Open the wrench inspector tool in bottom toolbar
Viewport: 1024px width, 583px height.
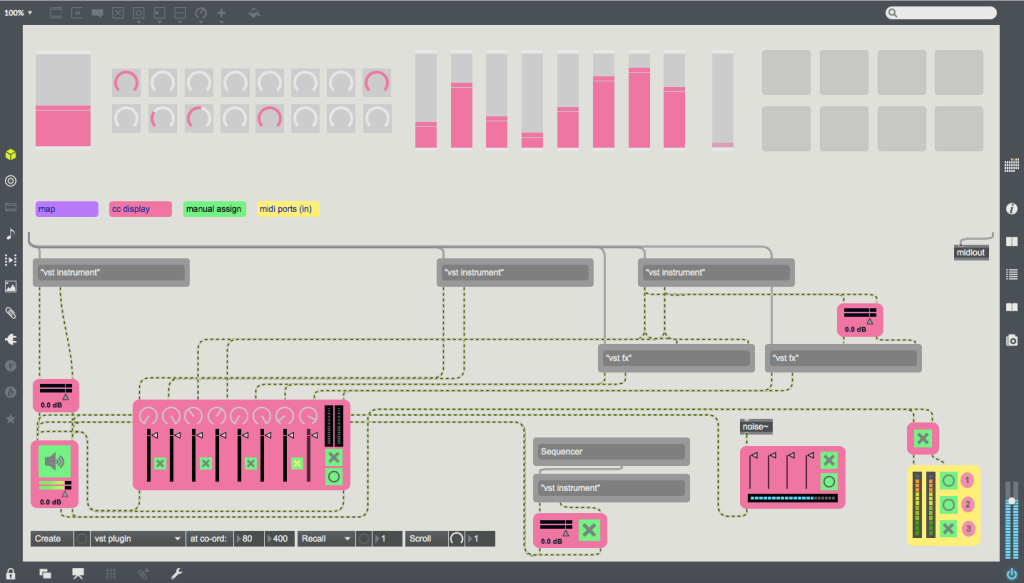point(177,573)
